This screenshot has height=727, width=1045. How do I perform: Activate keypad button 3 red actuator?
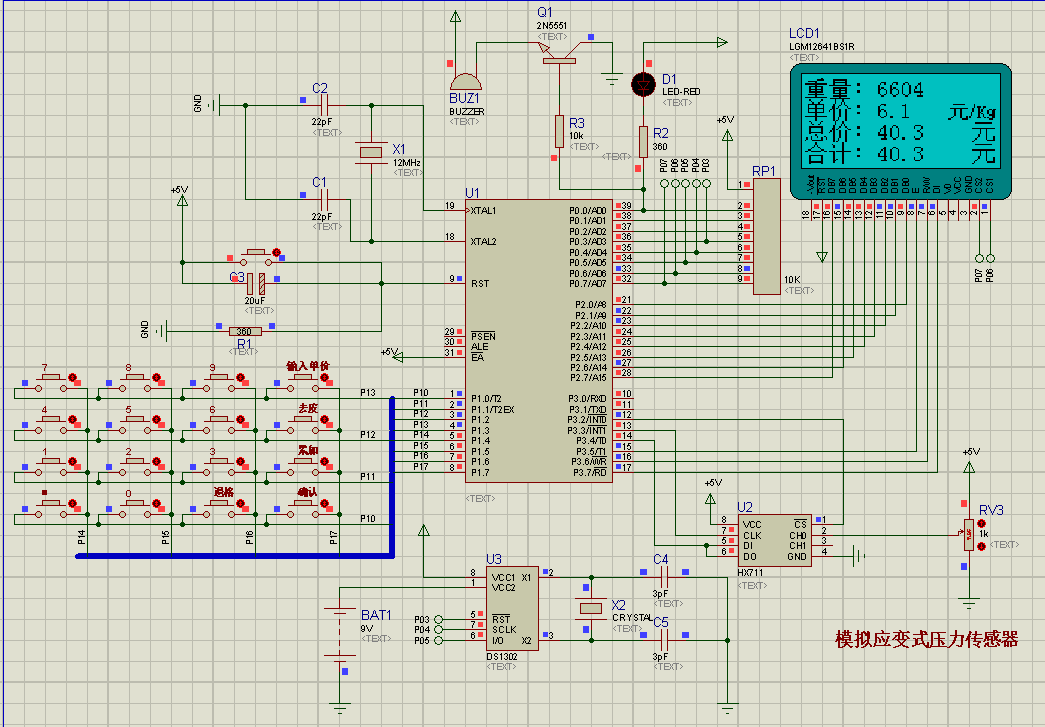[240, 461]
